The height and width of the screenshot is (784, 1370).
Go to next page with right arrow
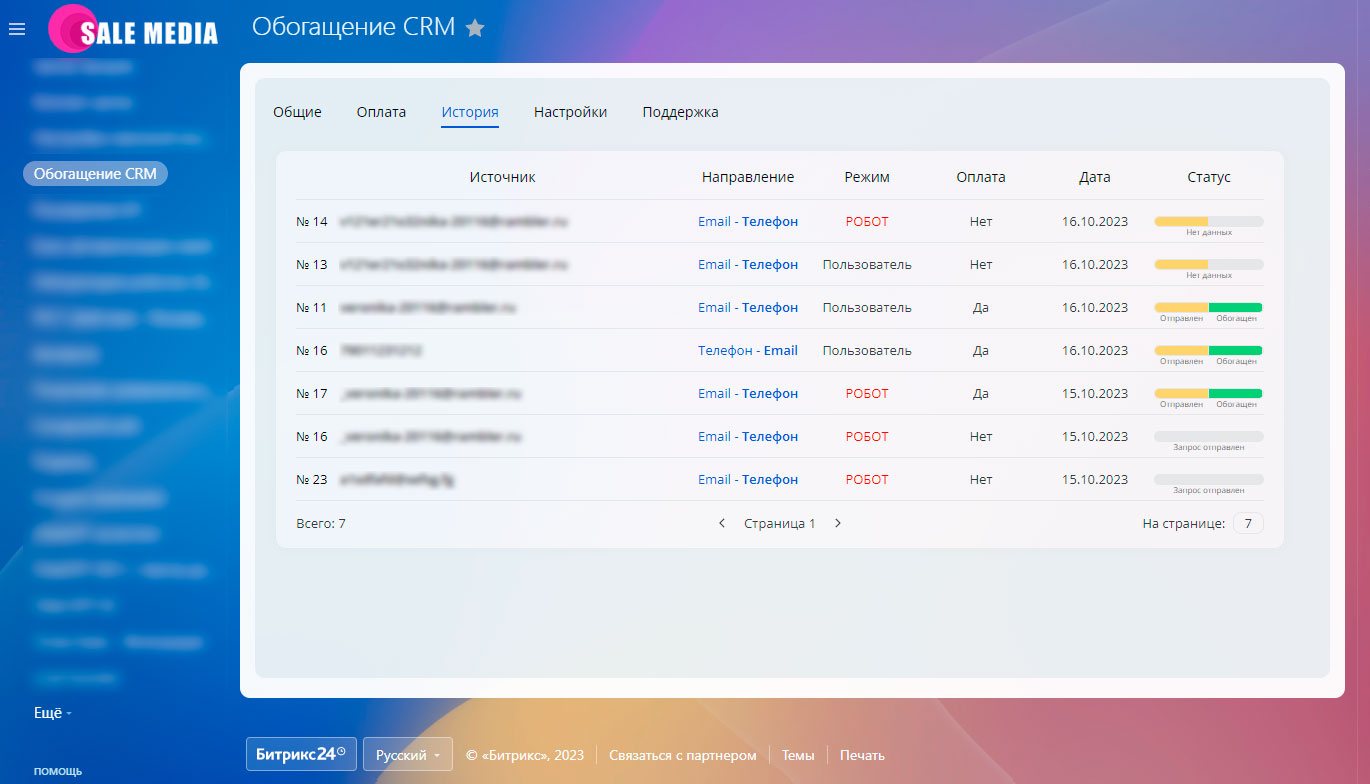click(x=838, y=522)
